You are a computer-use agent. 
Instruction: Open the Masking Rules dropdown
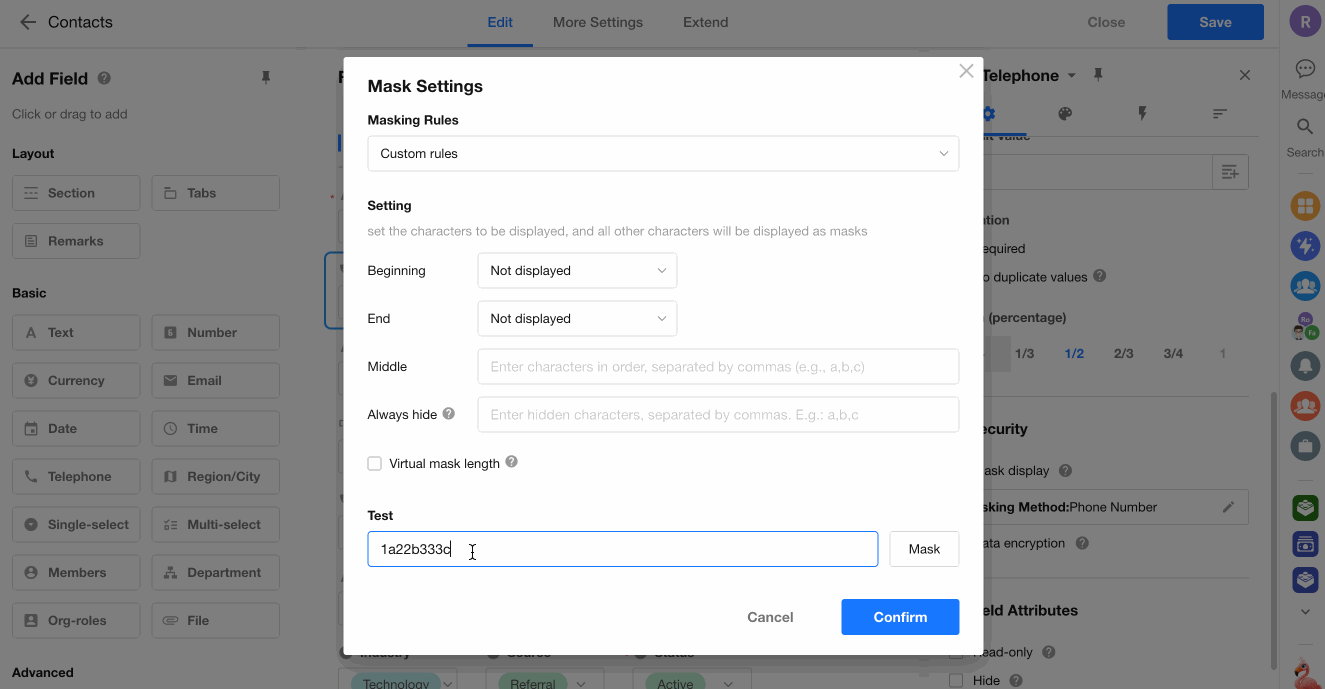663,154
